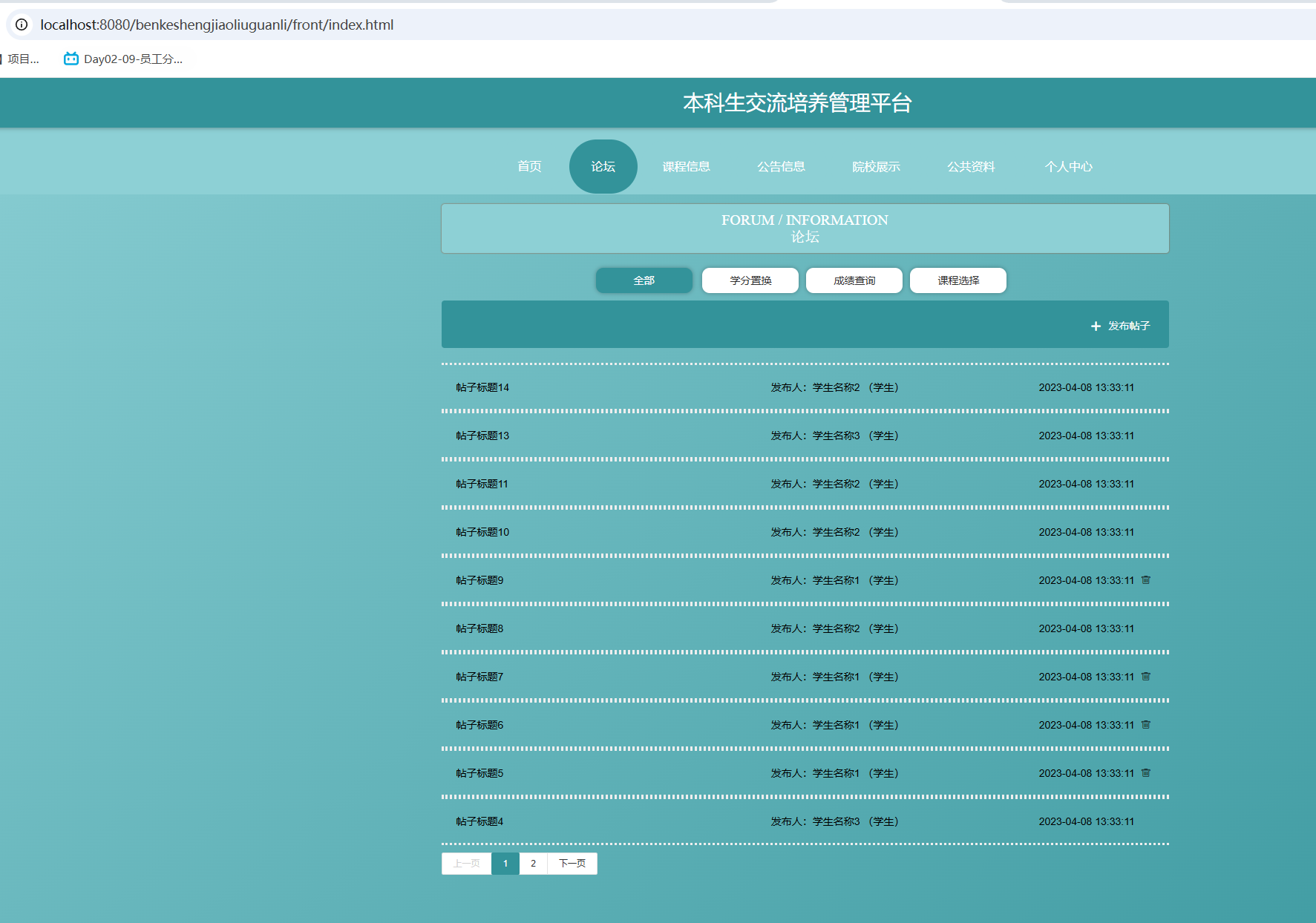Open 公共资料 from the navigation
Viewport: 1316px width, 923px height.
[971, 166]
